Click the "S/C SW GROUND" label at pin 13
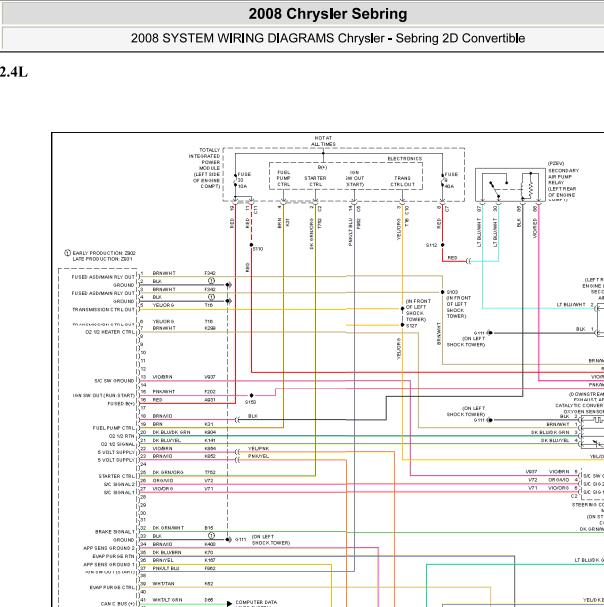 pos(115,381)
